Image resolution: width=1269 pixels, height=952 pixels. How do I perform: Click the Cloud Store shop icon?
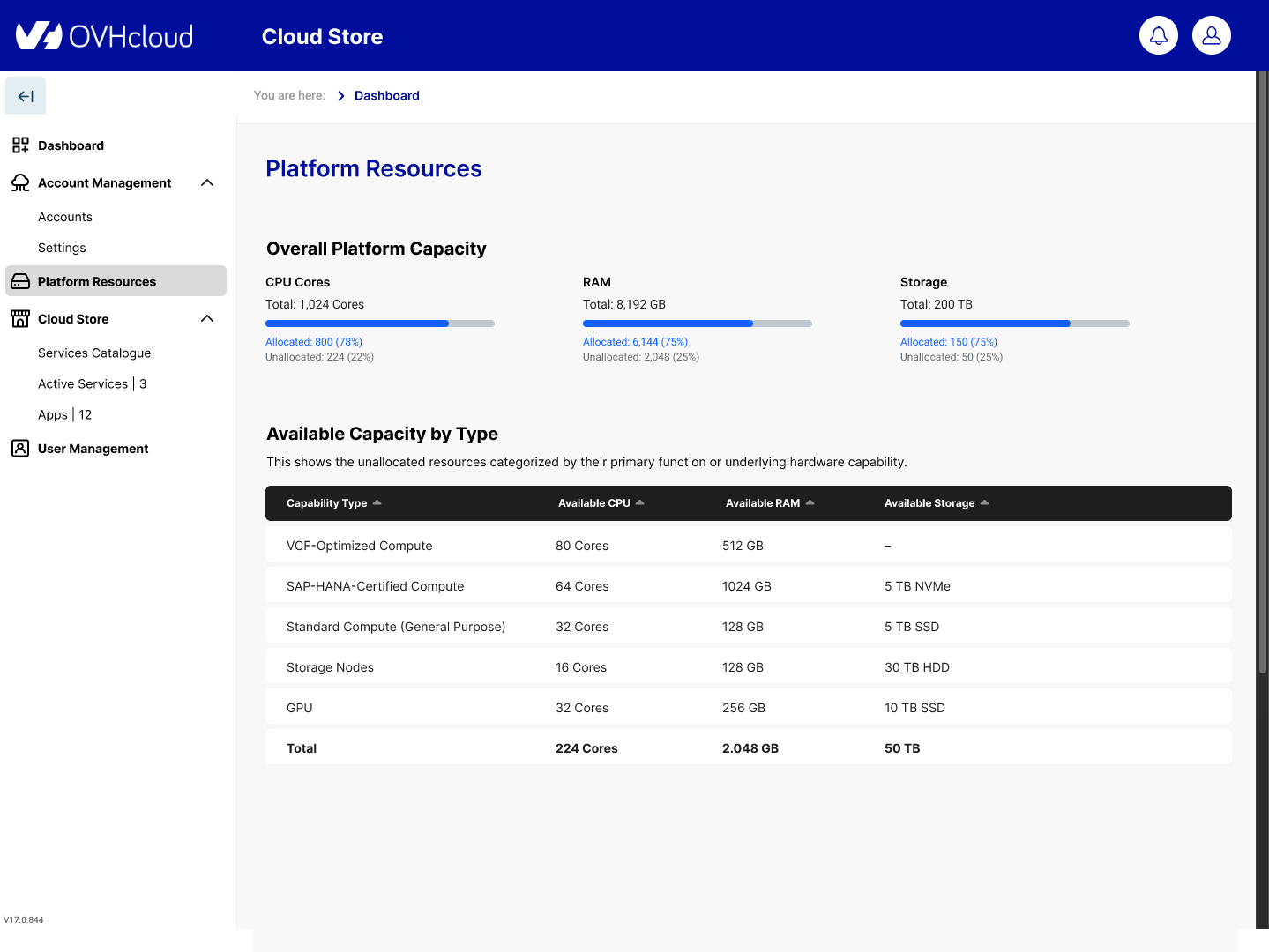(x=20, y=319)
